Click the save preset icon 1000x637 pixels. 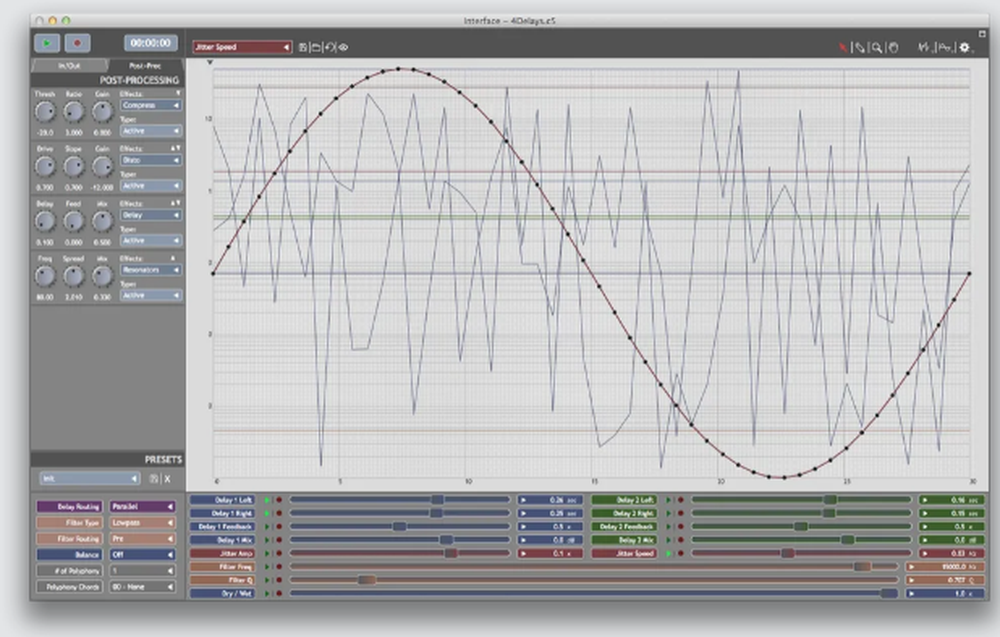[x=154, y=478]
